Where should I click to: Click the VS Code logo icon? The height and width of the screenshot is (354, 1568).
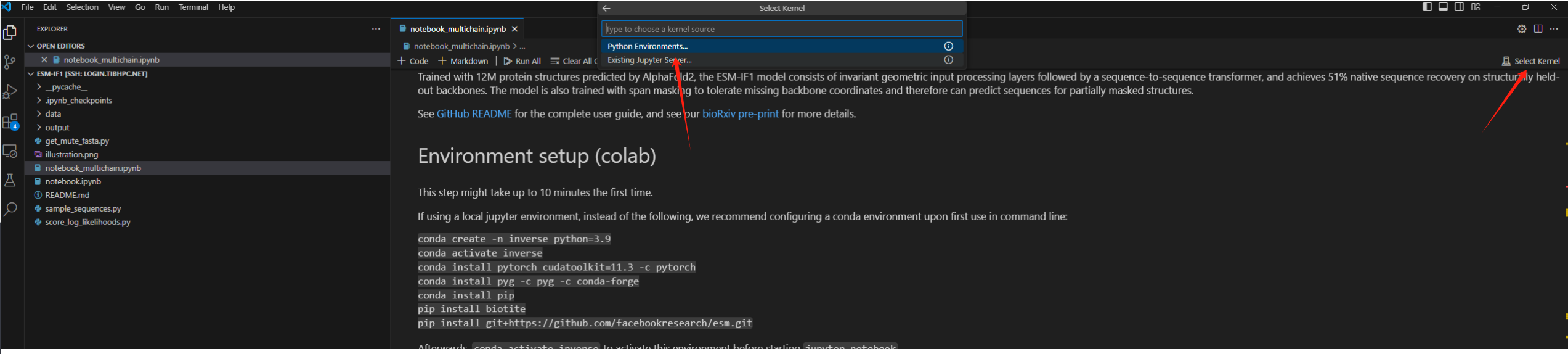tap(7, 7)
